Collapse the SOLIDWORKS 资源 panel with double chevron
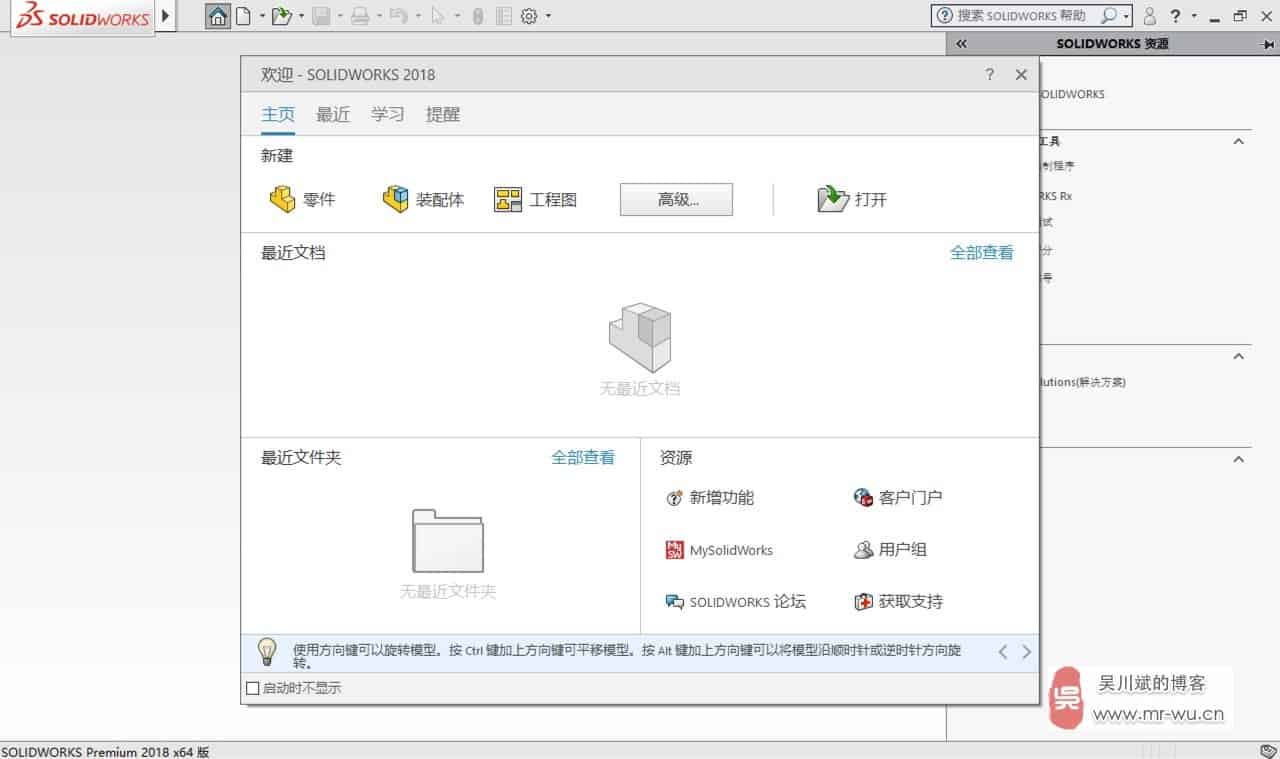Screen dimensions: 1280x759 [962, 44]
